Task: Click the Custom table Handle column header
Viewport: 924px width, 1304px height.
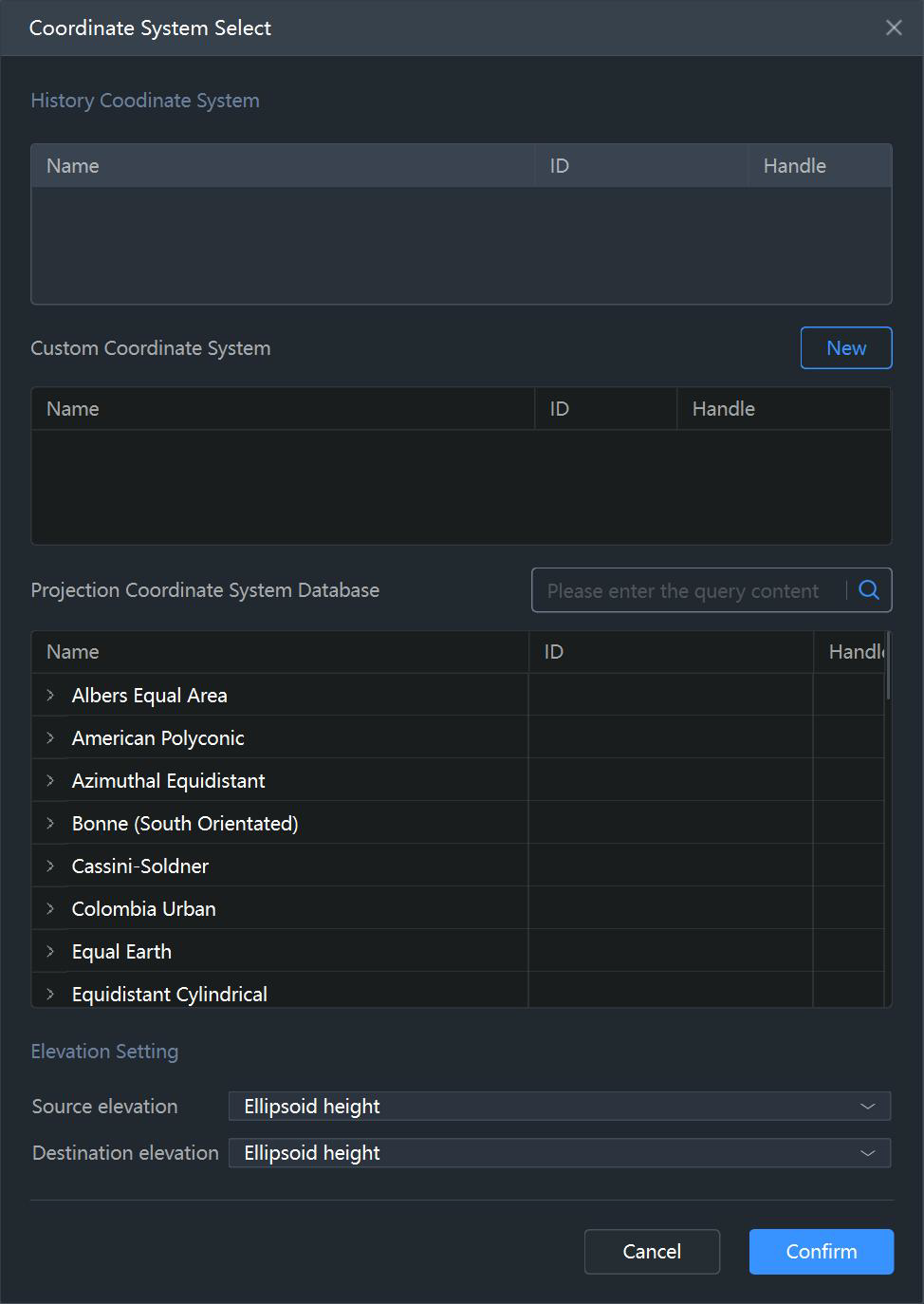Action: pos(784,409)
